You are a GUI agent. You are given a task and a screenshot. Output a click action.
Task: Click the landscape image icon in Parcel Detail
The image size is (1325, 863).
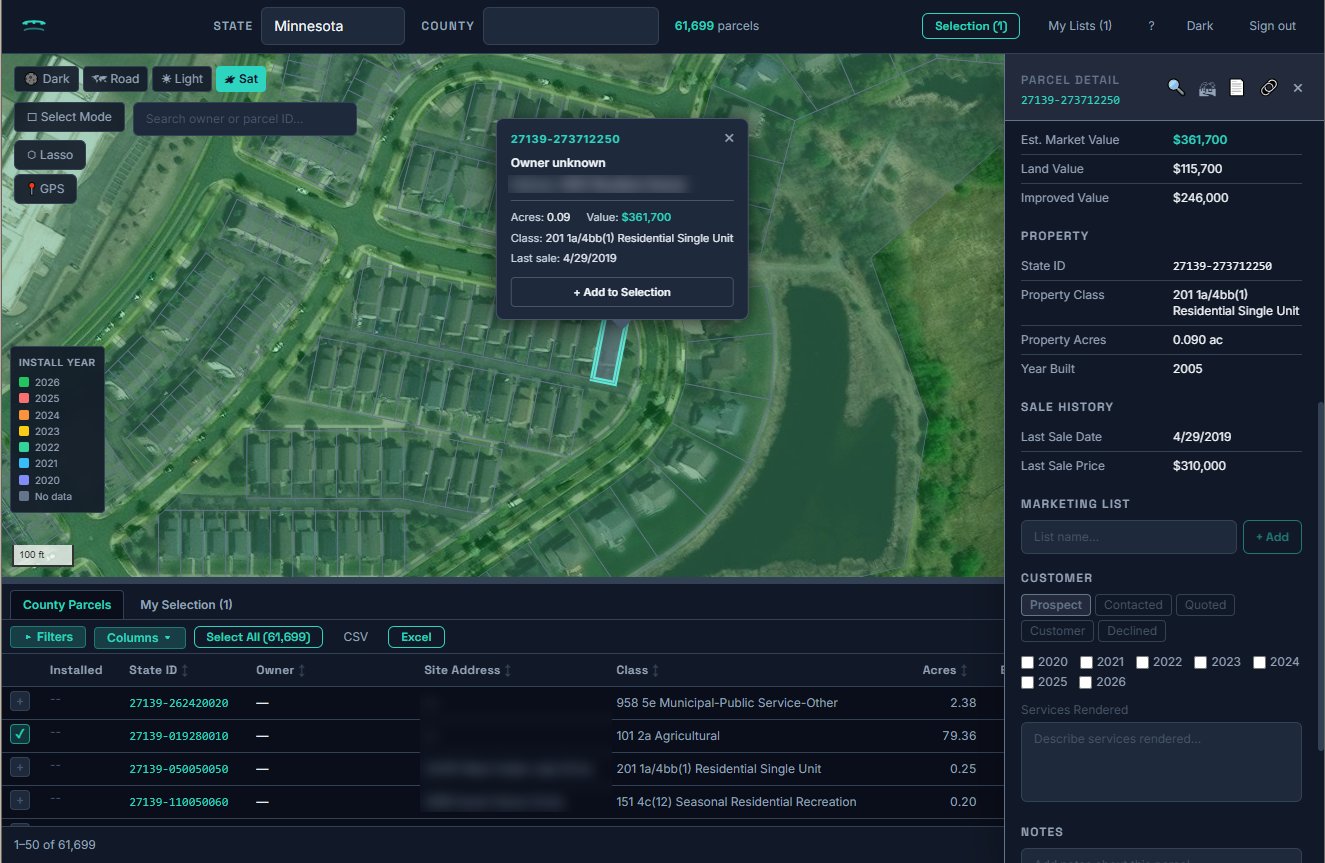point(1207,88)
